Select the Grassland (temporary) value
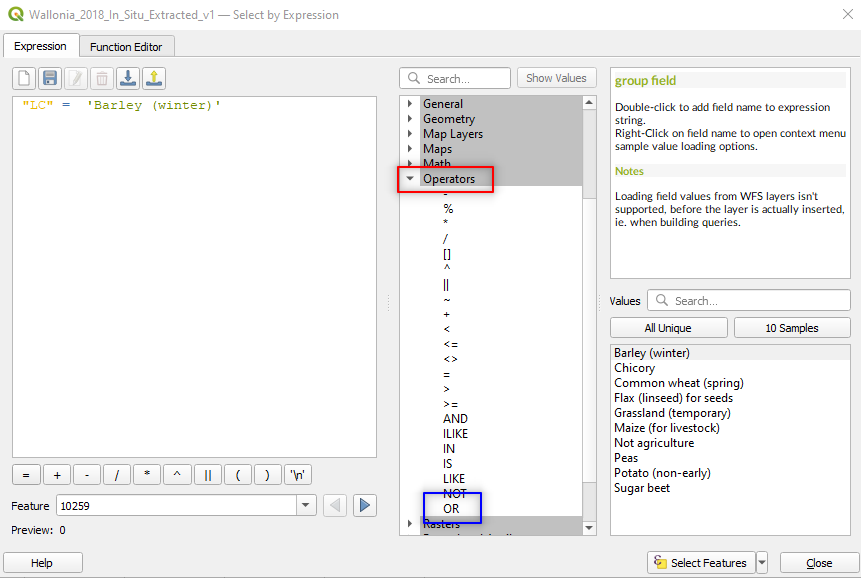The image size is (861, 578). [x=672, y=413]
